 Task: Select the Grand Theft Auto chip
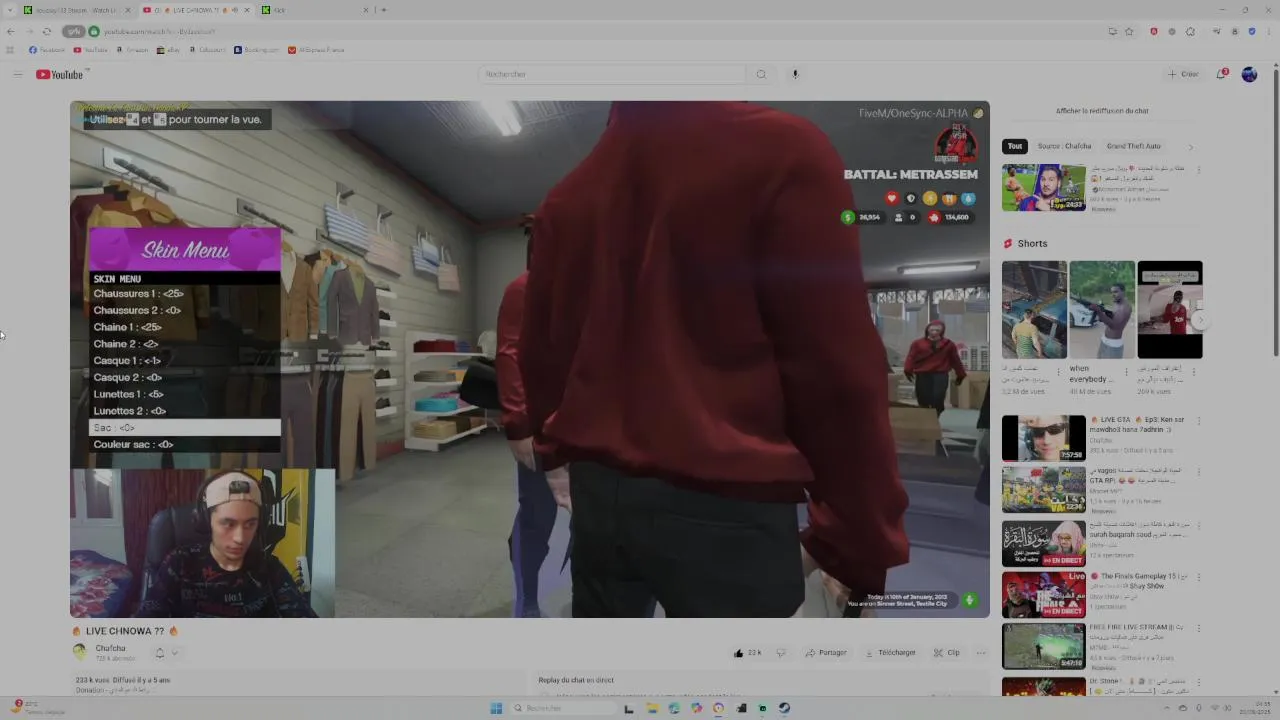[x=1133, y=146]
